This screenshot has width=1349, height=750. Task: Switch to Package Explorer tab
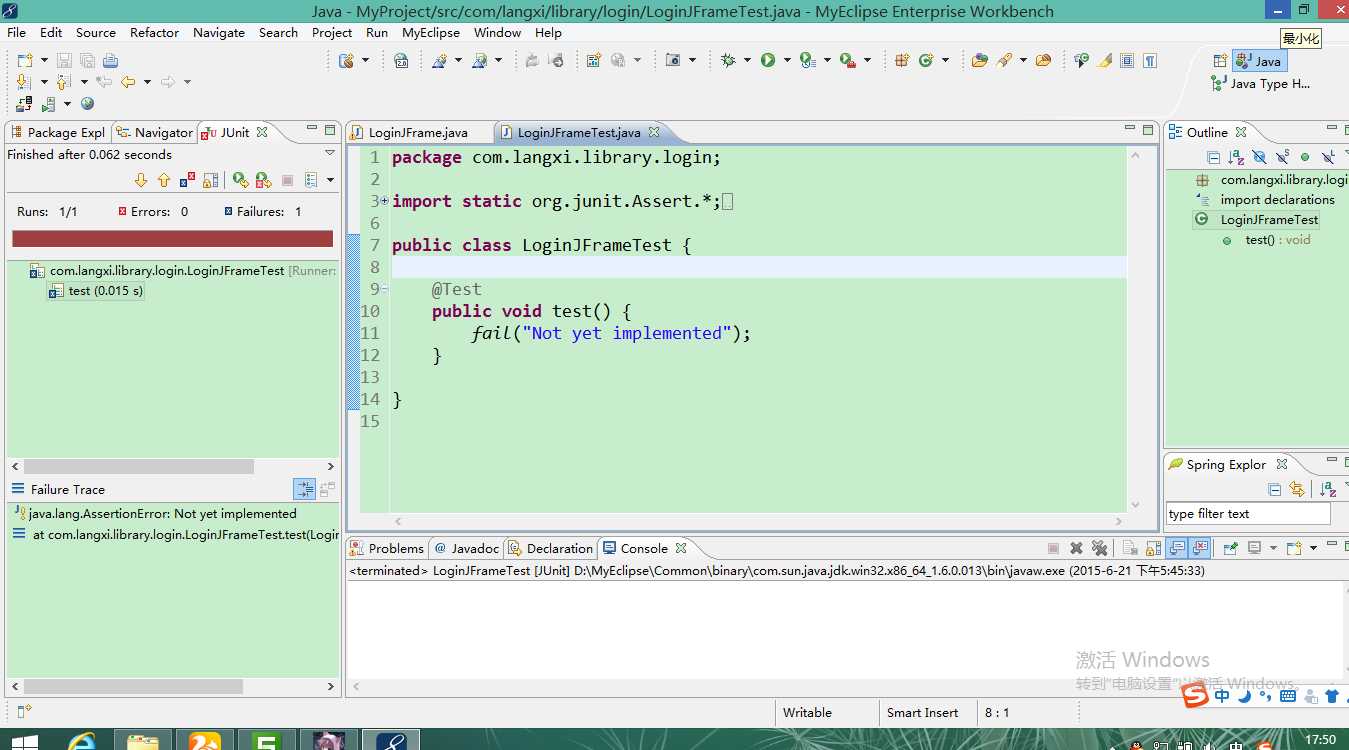58,132
